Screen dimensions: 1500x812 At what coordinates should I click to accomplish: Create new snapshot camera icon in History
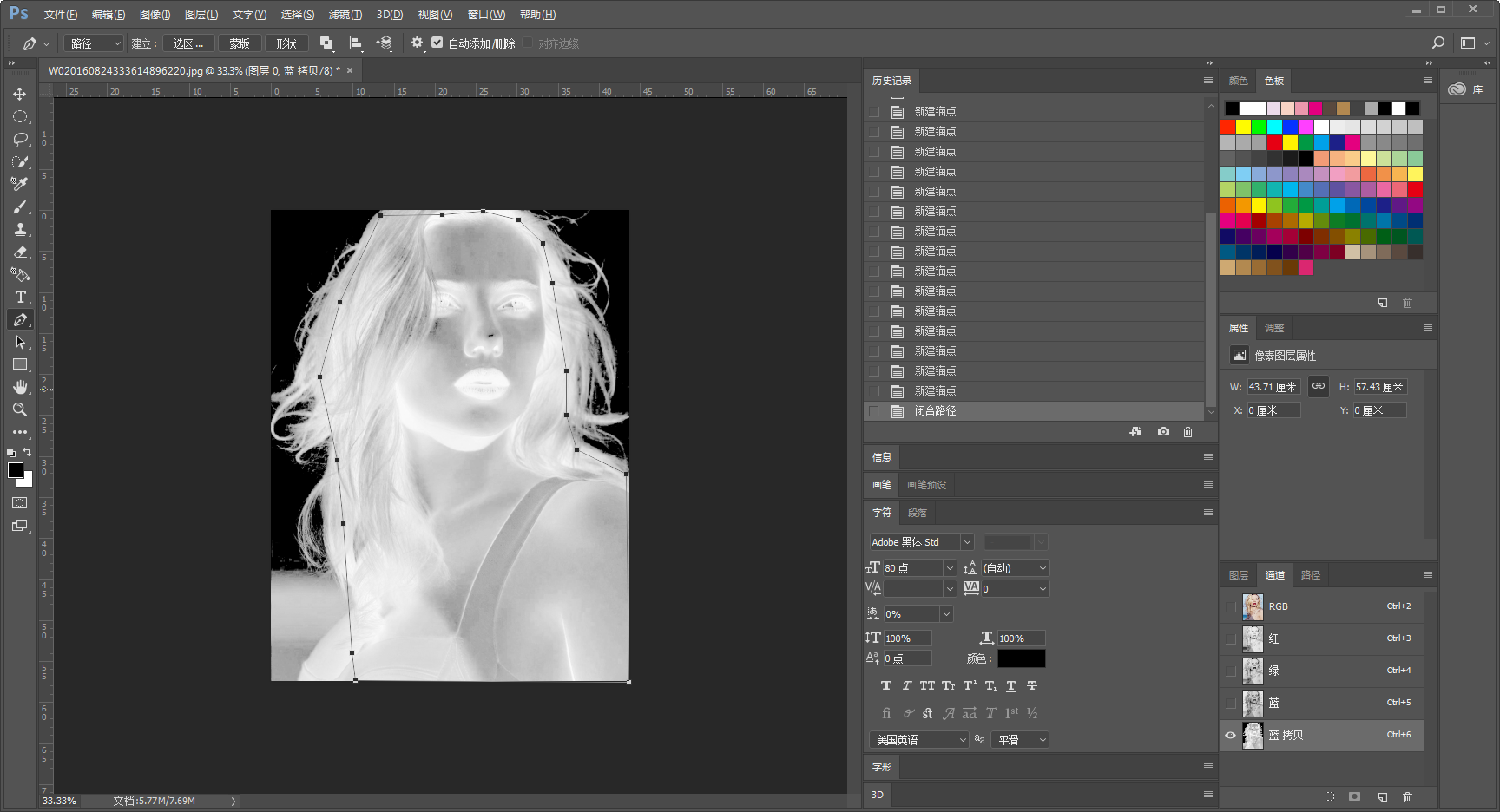1163,432
